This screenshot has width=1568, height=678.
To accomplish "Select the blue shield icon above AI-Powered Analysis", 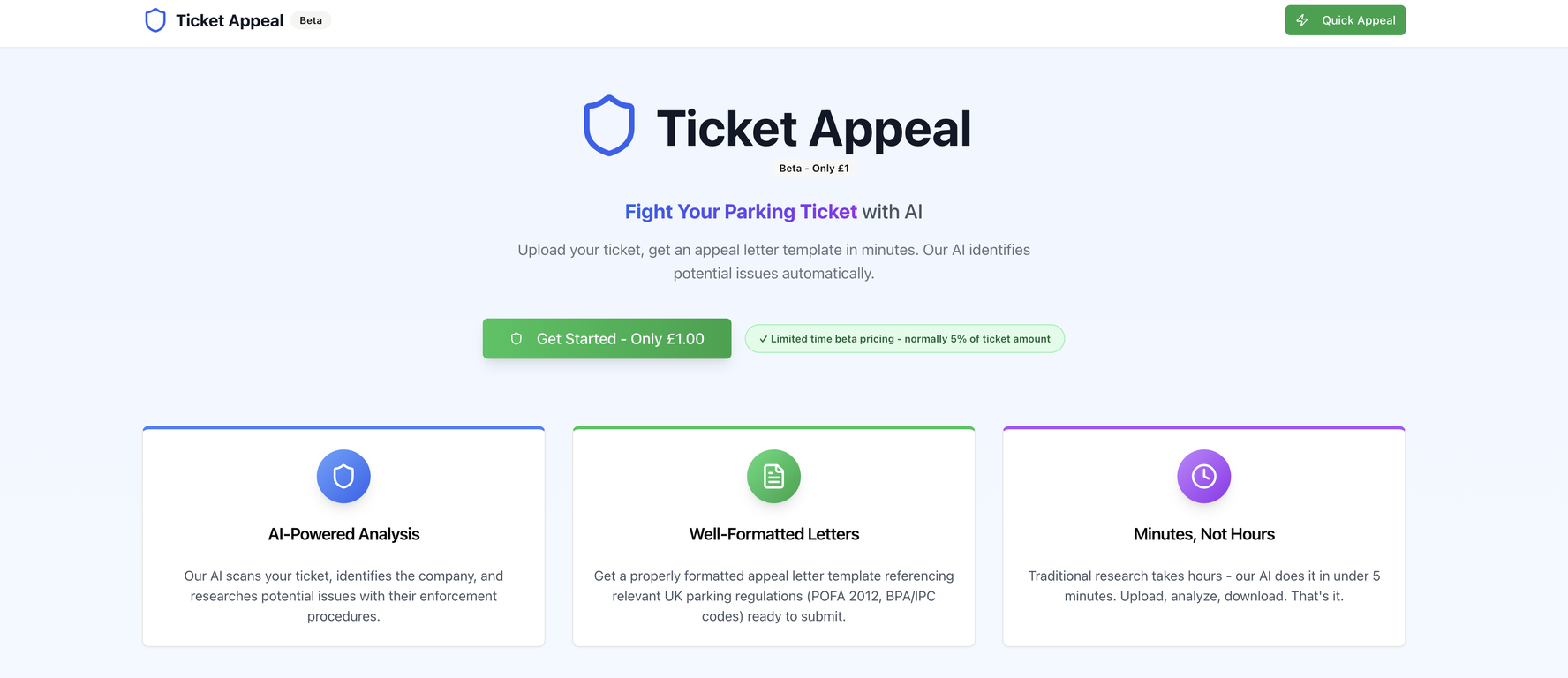I will (343, 476).
